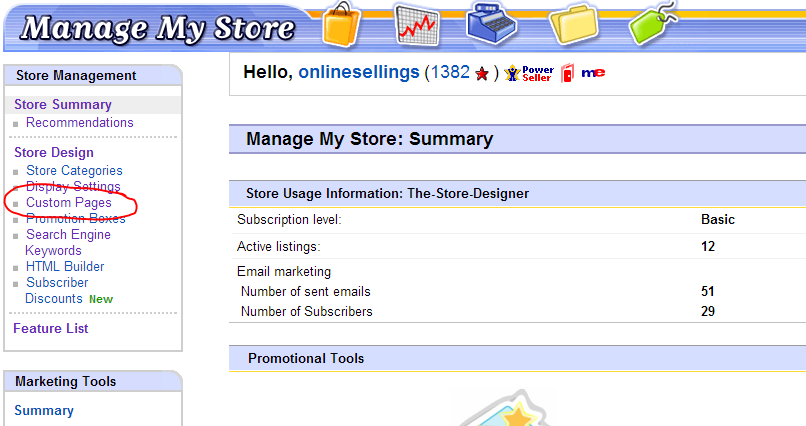Click the yellow folder icon in header
The width and height of the screenshot is (806, 426).
pos(573,24)
